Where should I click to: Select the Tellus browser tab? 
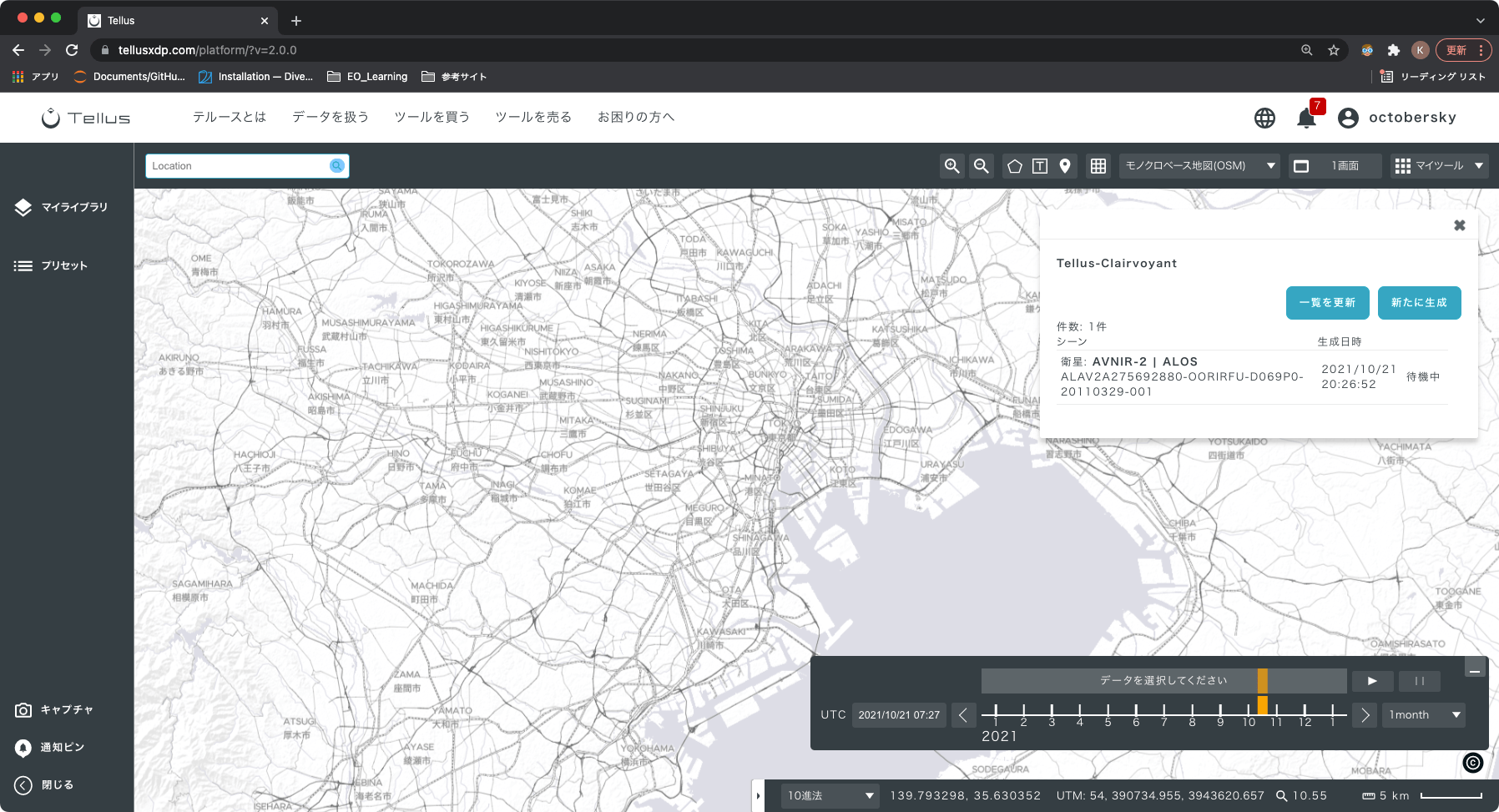(178, 21)
